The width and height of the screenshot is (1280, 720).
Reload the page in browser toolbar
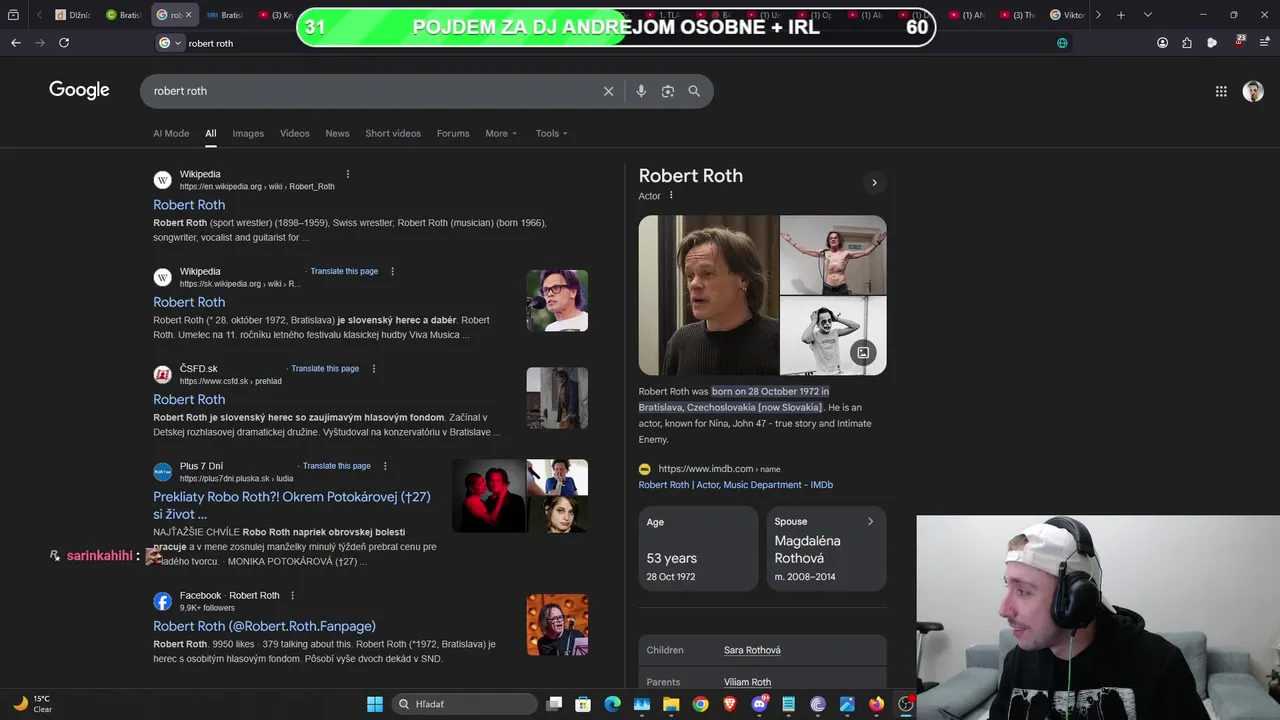[x=64, y=43]
